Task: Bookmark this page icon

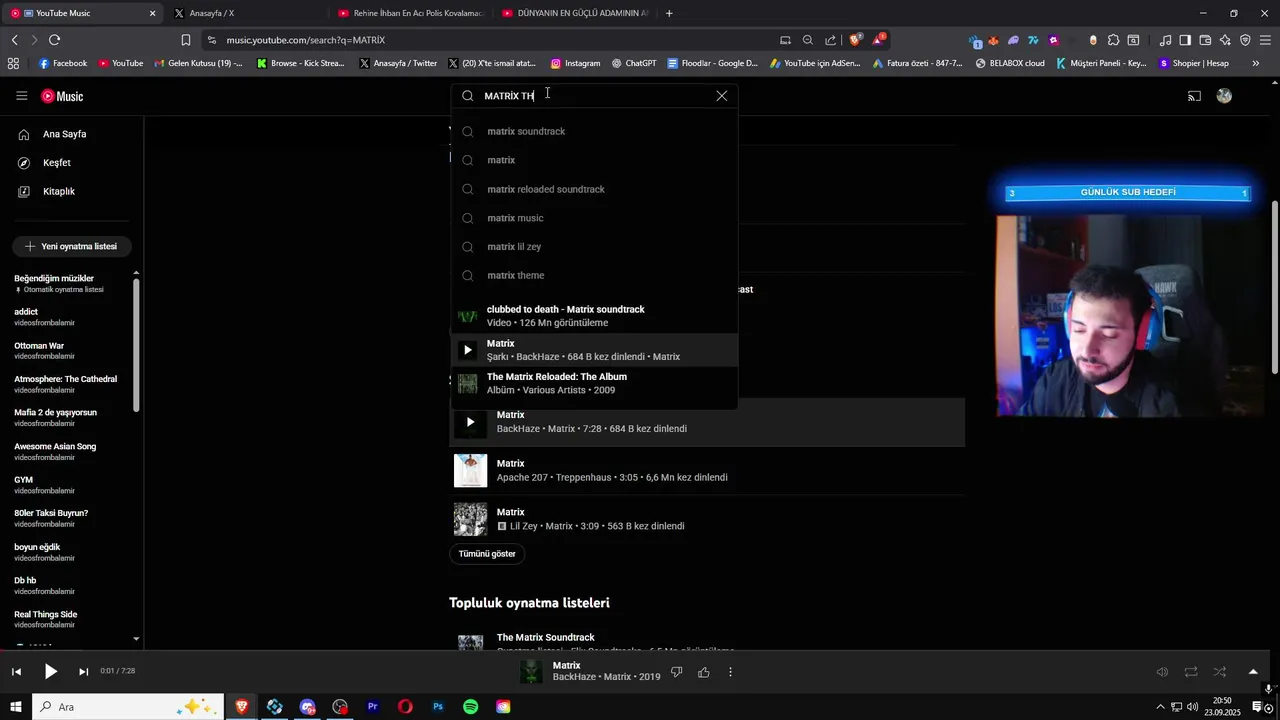Action: tap(186, 40)
